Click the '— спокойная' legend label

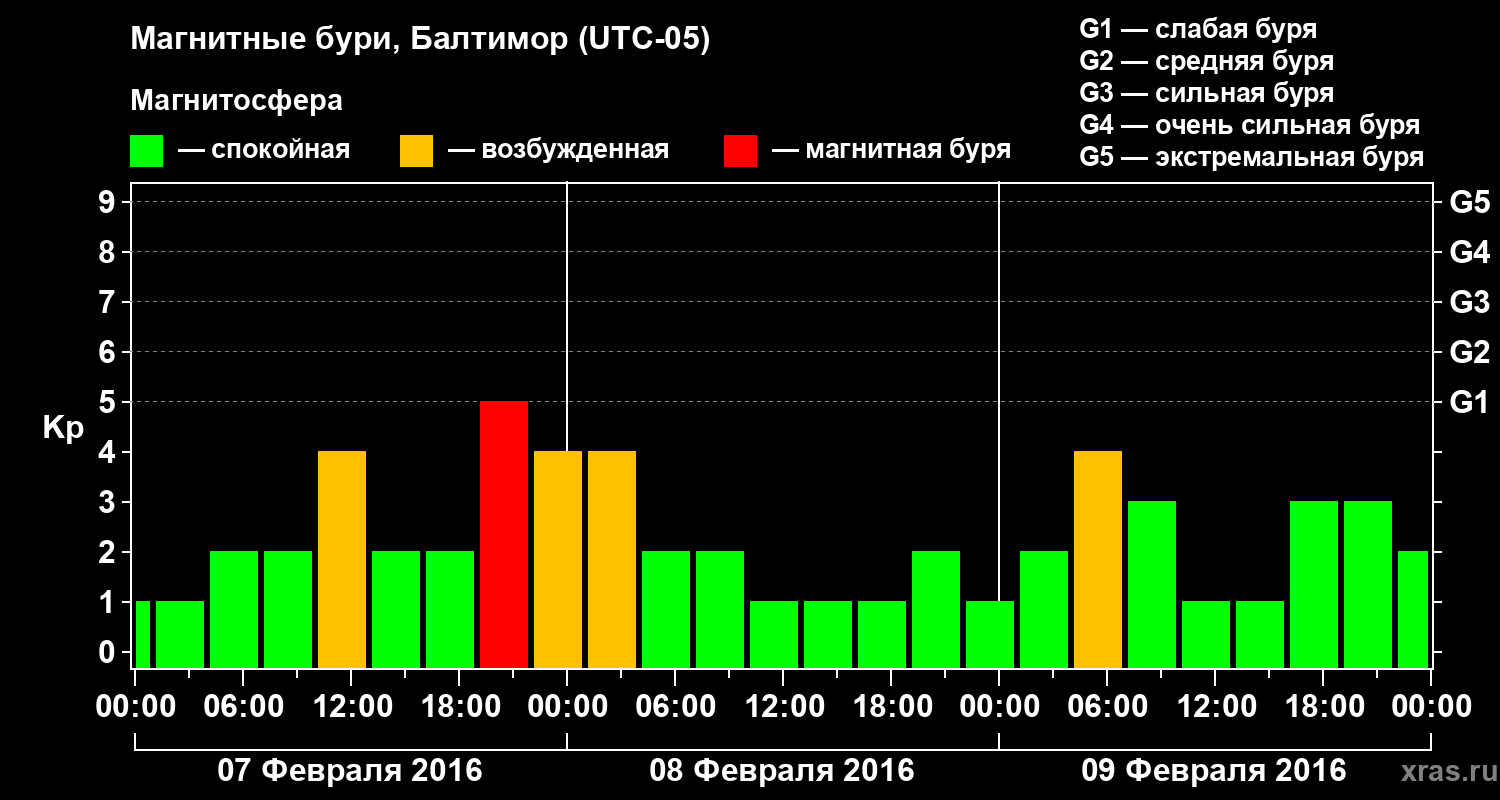(x=264, y=150)
